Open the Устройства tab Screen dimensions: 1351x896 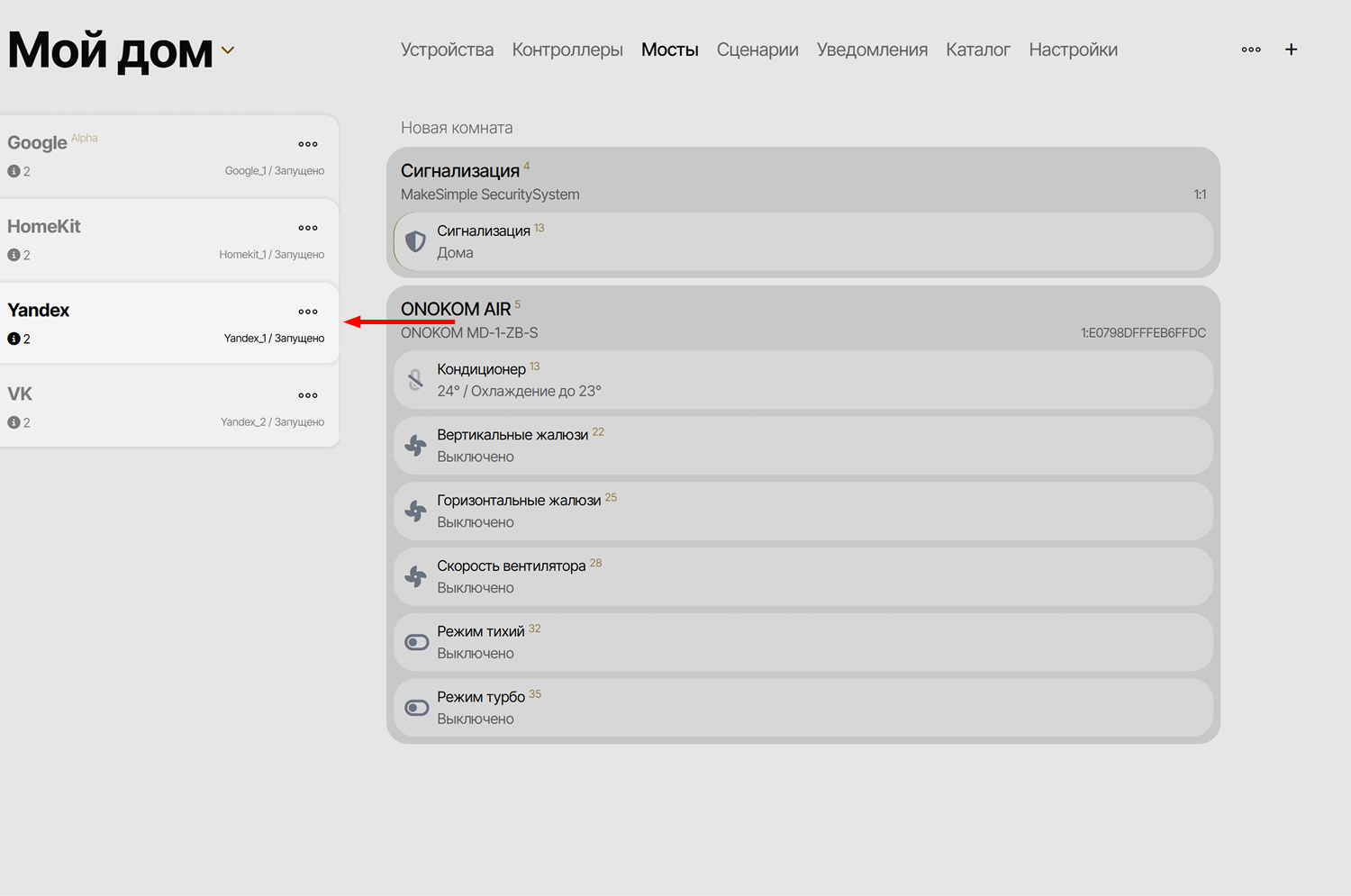(447, 50)
